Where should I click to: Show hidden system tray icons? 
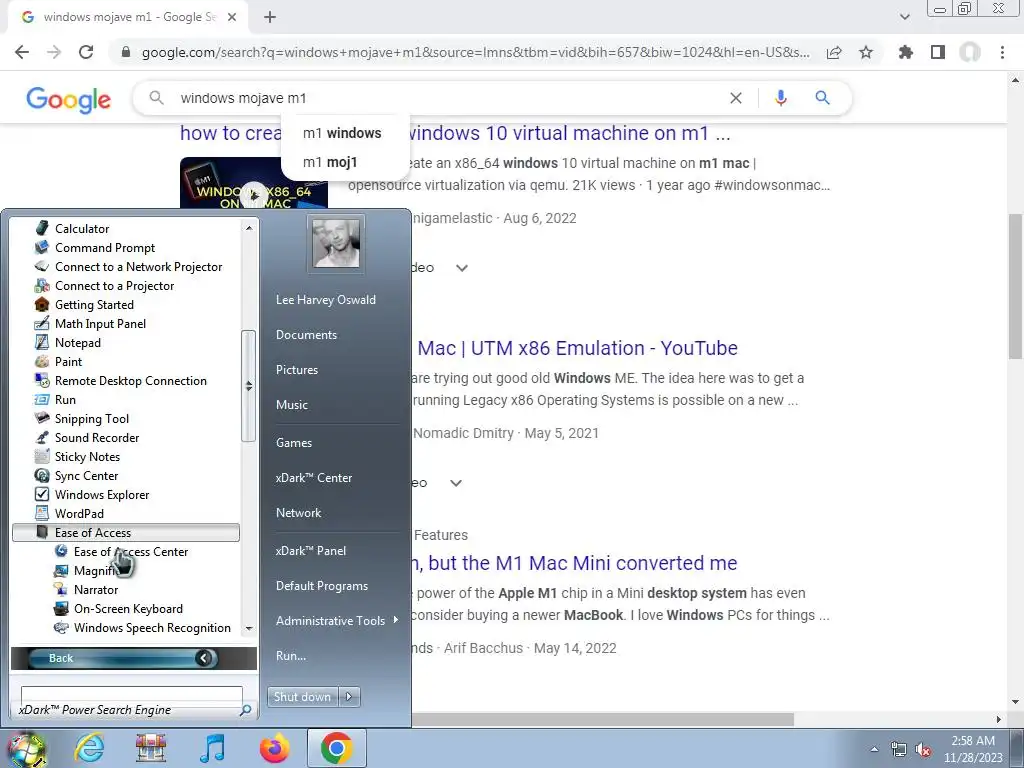coord(874,749)
